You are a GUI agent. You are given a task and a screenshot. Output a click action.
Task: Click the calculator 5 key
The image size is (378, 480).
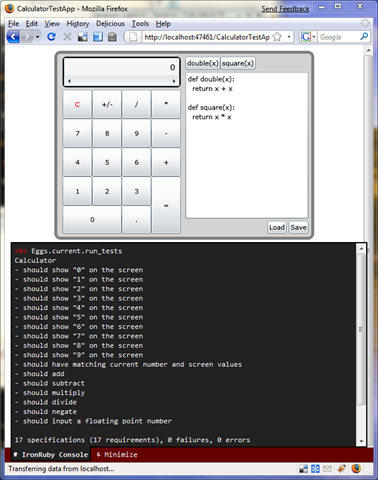coord(107,162)
